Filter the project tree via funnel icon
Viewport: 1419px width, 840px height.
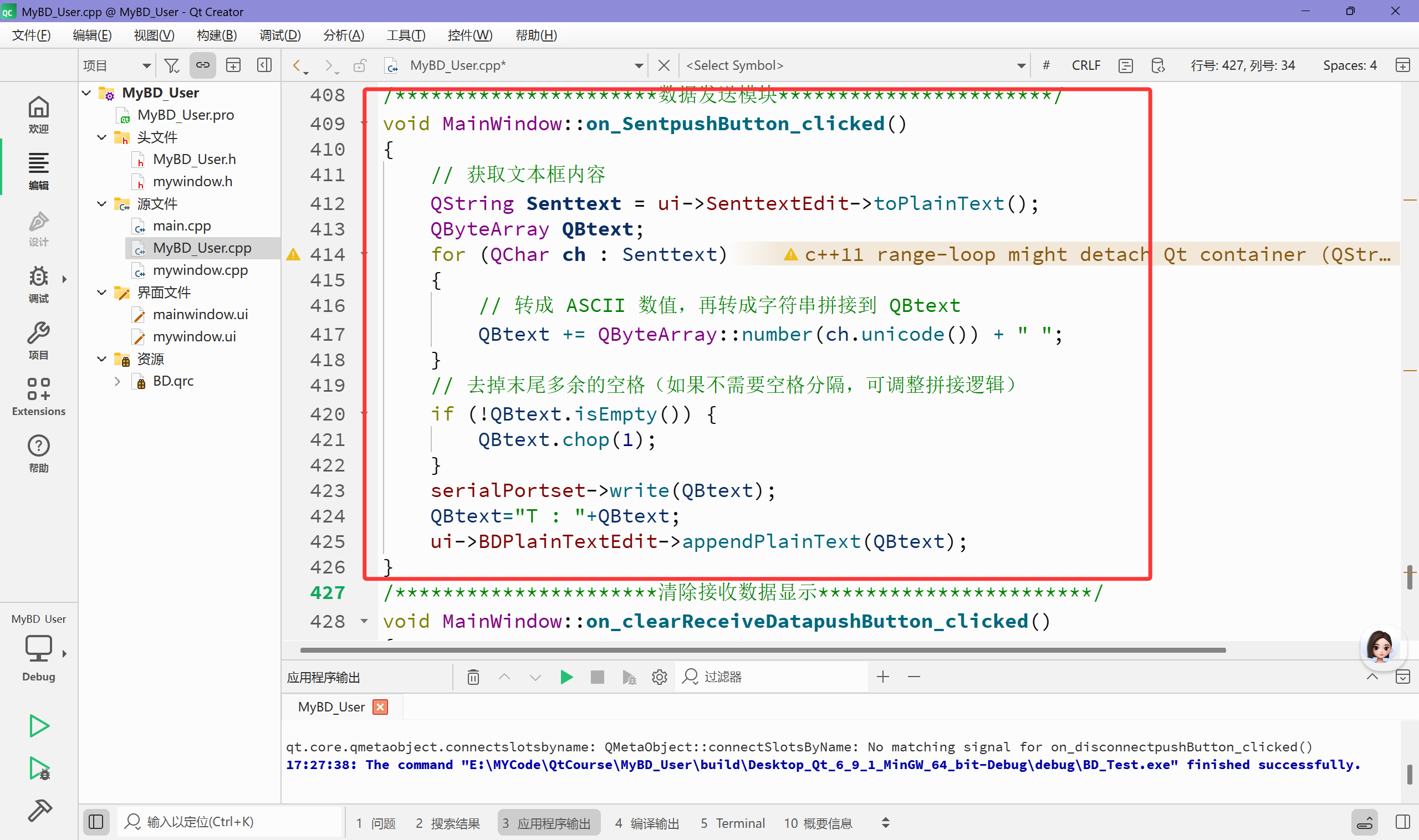point(171,66)
